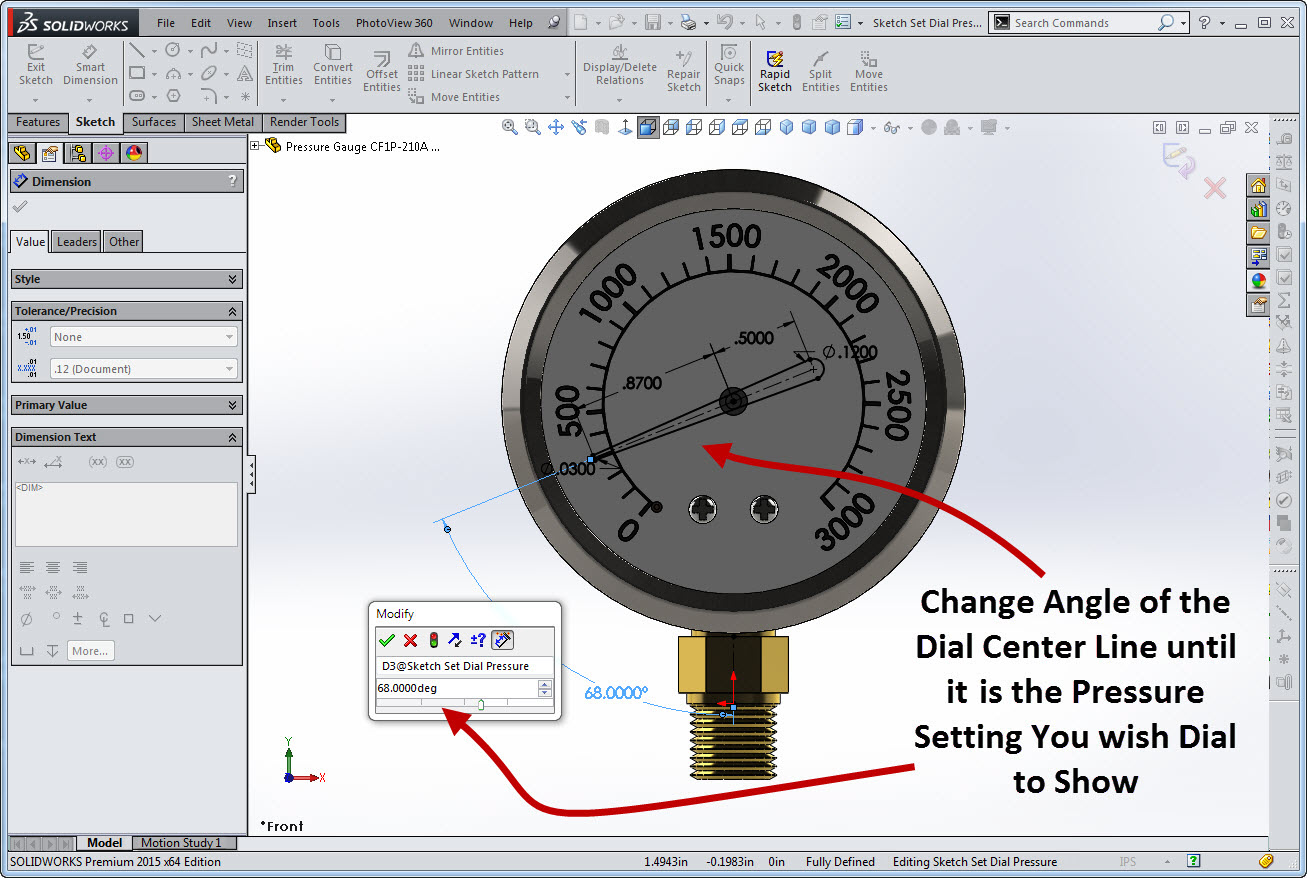The width and height of the screenshot is (1307, 878).
Task: Open the Leaders tab
Action: coord(76,241)
